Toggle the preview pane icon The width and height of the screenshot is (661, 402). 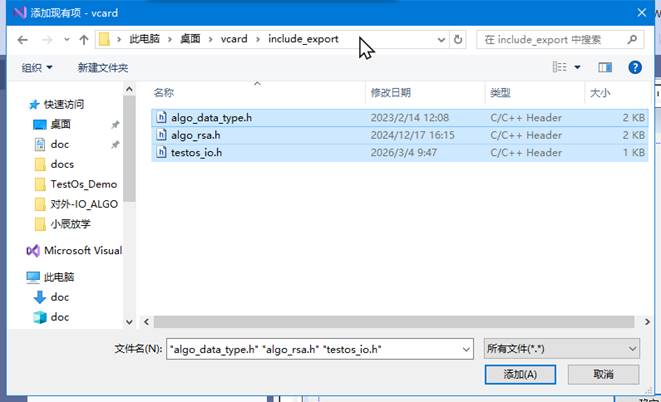pyautogui.click(x=605, y=68)
